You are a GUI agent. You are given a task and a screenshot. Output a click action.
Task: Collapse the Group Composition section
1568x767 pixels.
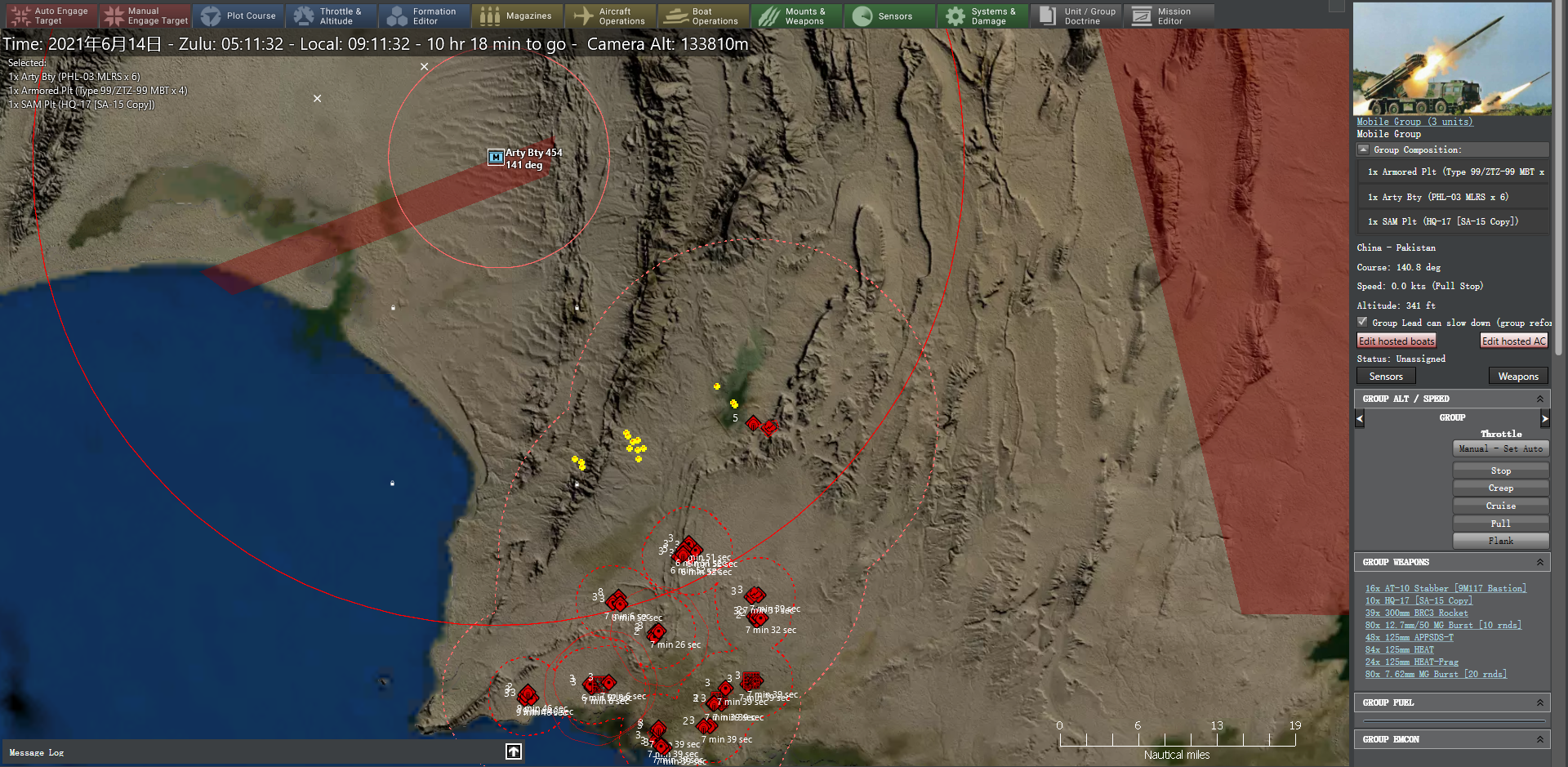(x=1363, y=149)
